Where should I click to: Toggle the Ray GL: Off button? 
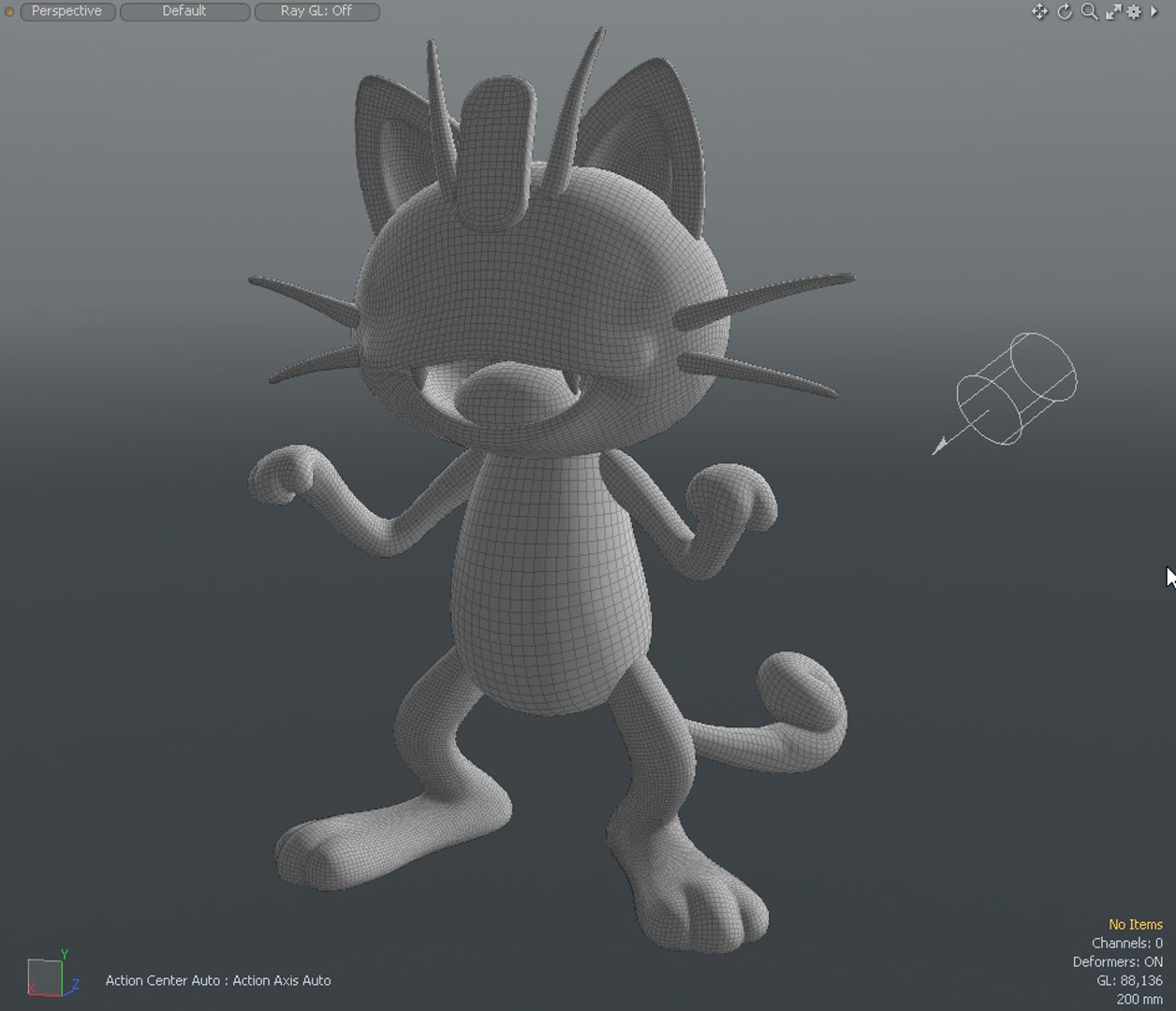316,11
